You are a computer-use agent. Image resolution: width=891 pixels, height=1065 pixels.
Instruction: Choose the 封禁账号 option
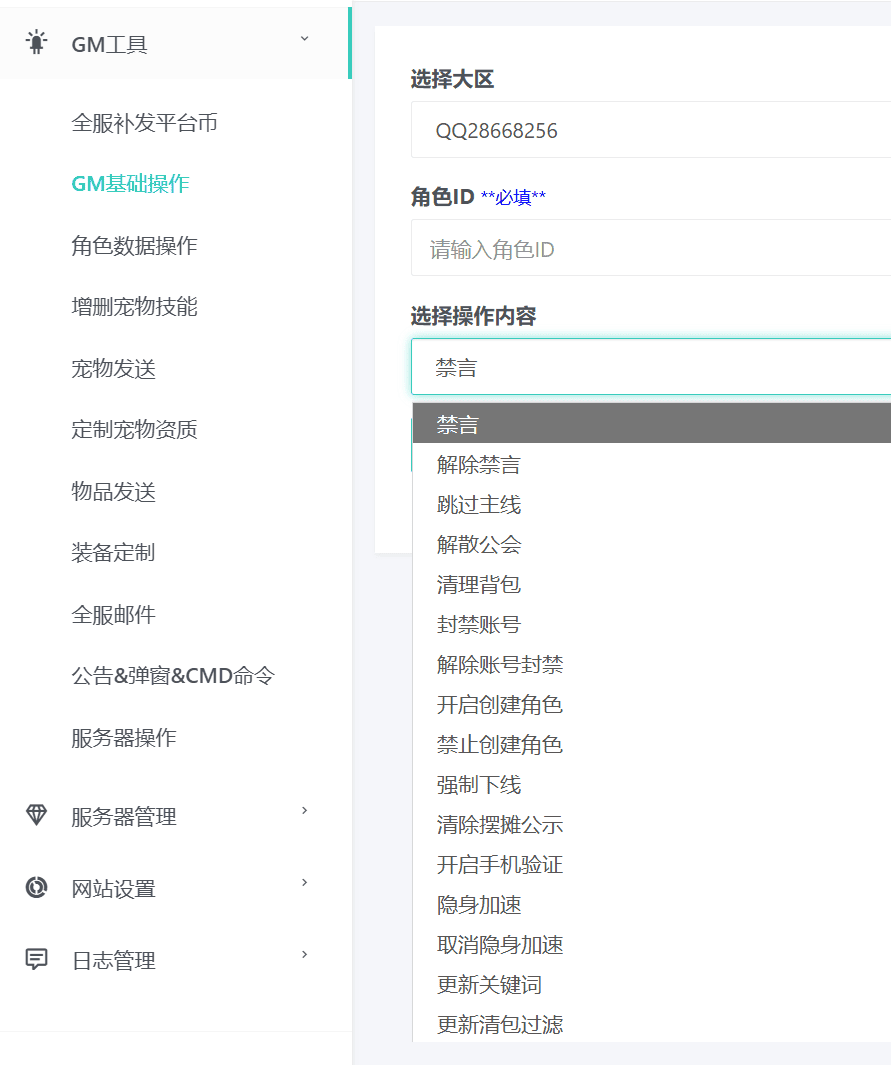tap(478, 625)
